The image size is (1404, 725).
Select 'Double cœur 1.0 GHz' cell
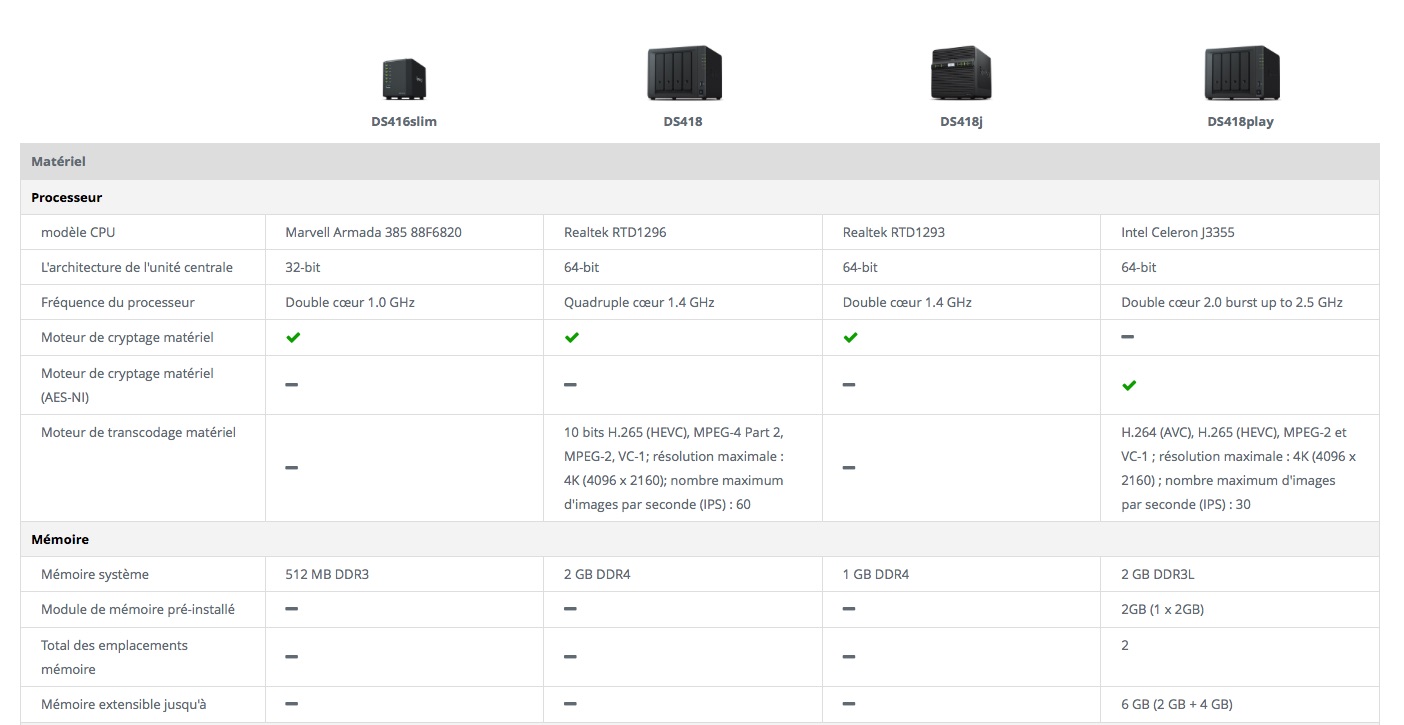pyautogui.click(x=350, y=302)
